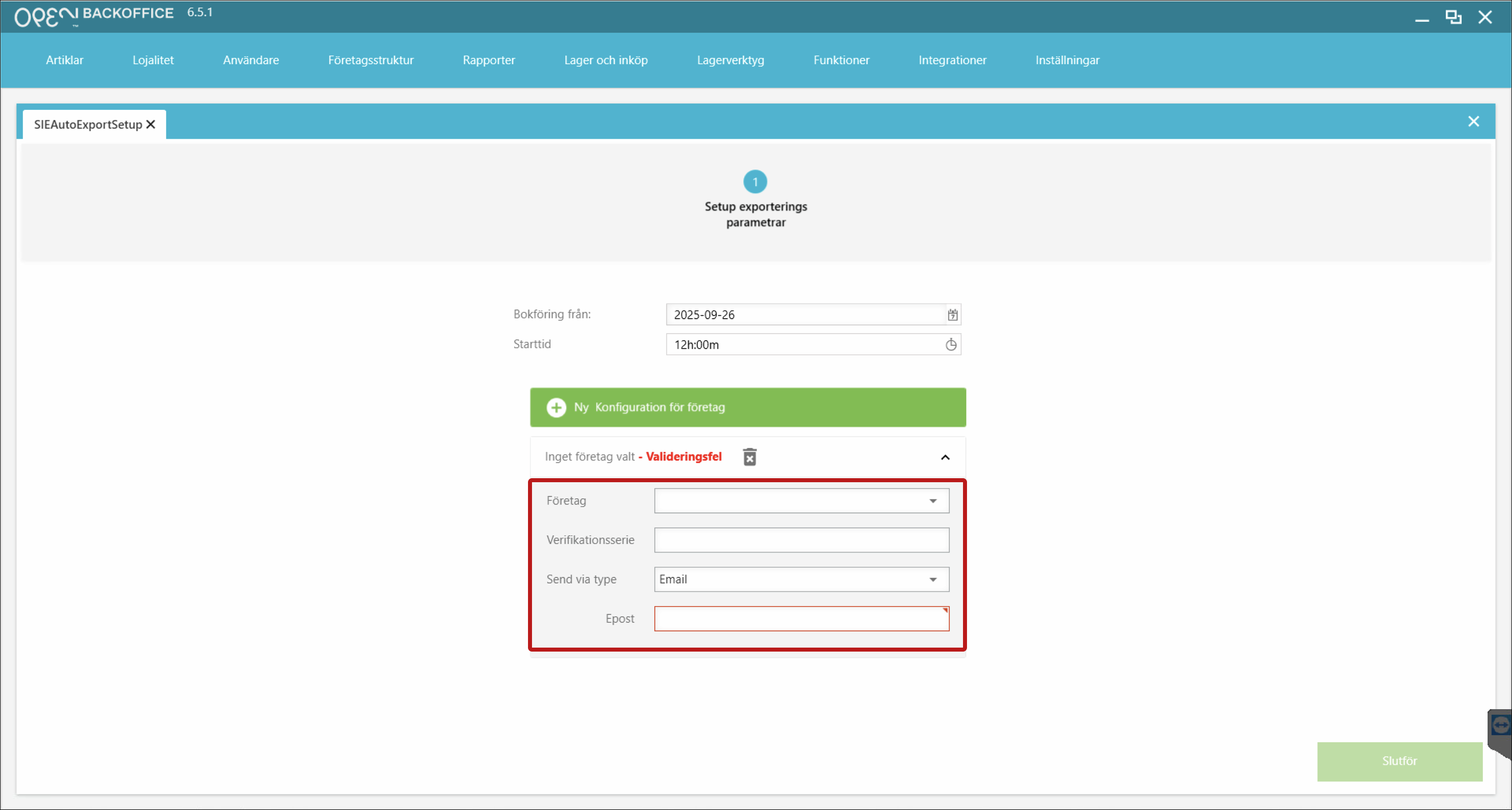This screenshot has width=1512, height=810.
Task: Open the Inställningar menu
Action: (x=1066, y=60)
